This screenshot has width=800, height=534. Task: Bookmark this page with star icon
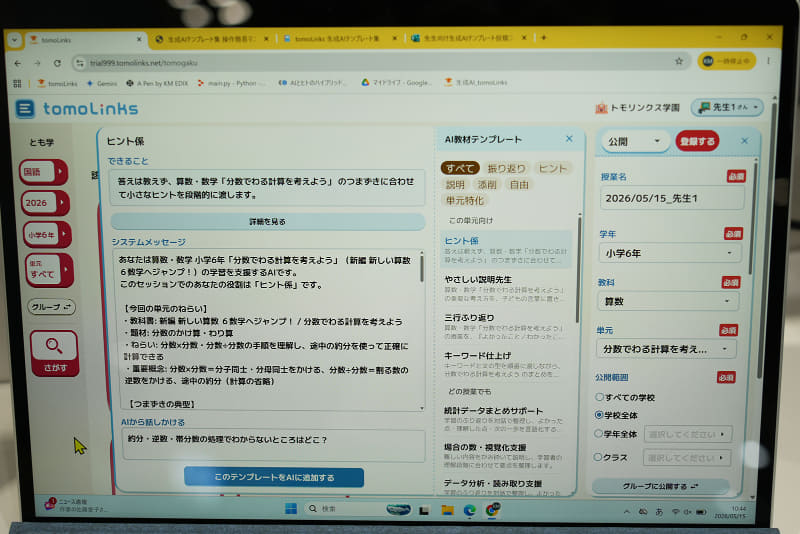point(679,61)
